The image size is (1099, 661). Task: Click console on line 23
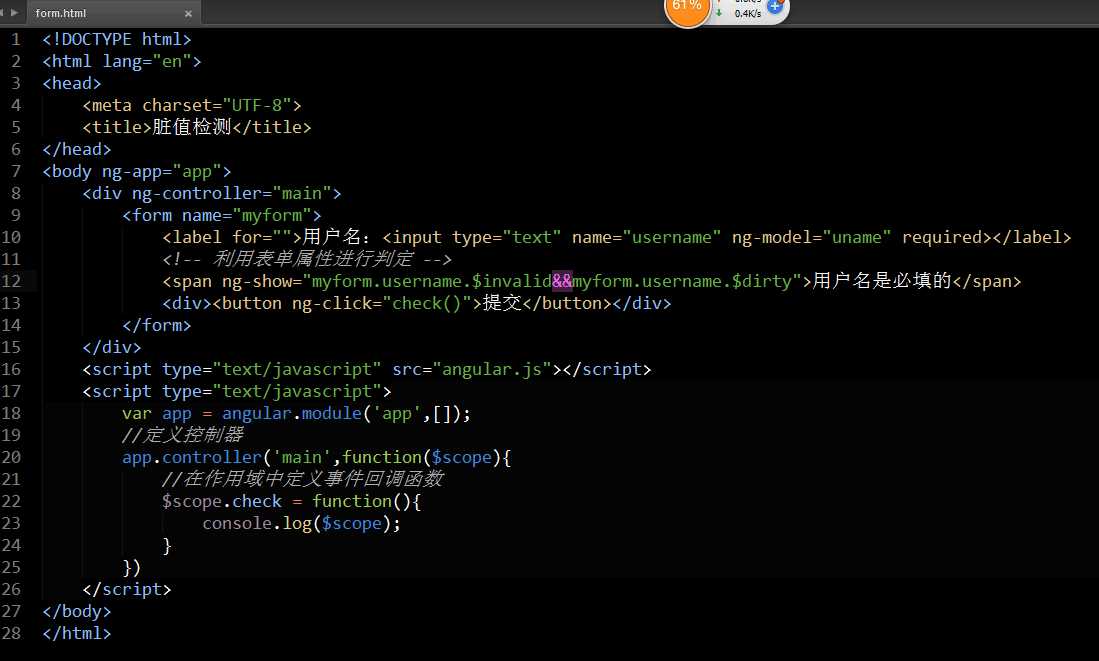coord(237,524)
